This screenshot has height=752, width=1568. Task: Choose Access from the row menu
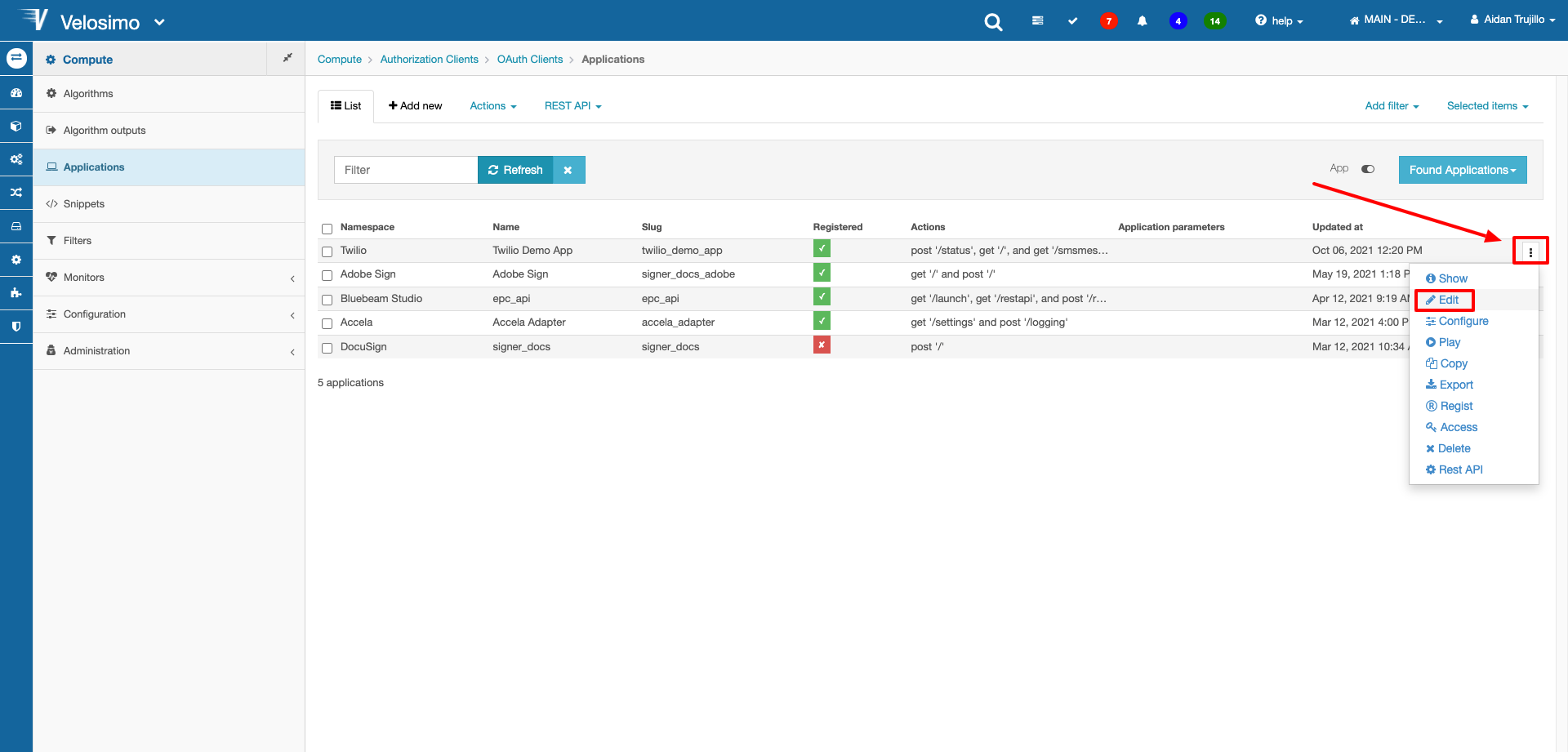click(1451, 427)
